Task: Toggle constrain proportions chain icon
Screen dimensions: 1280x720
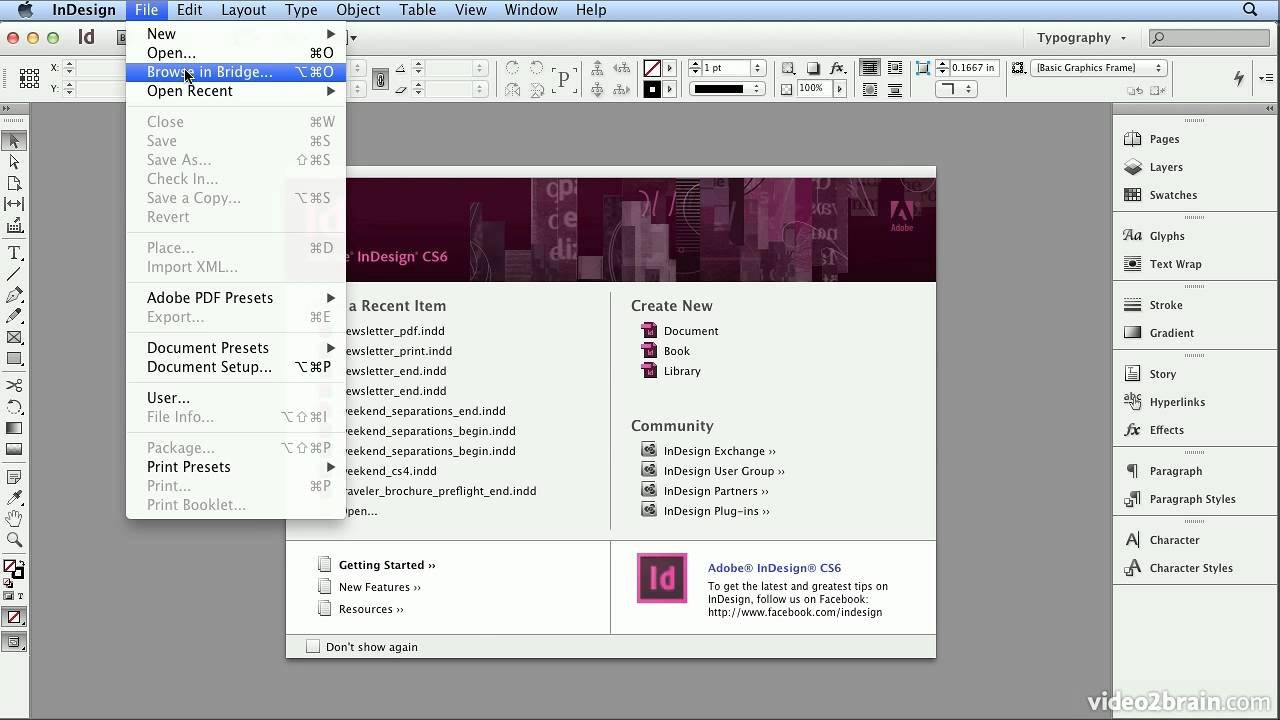Action: click(380, 79)
